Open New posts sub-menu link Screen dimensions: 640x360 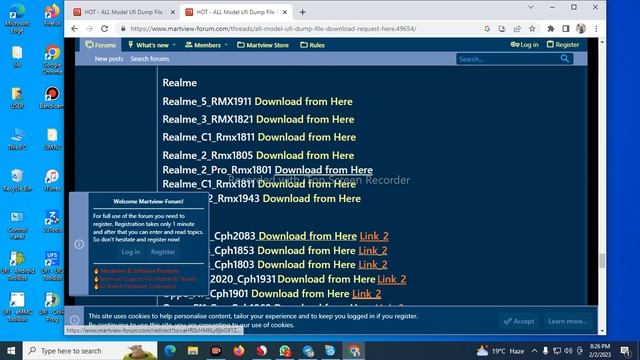click(109, 59)
